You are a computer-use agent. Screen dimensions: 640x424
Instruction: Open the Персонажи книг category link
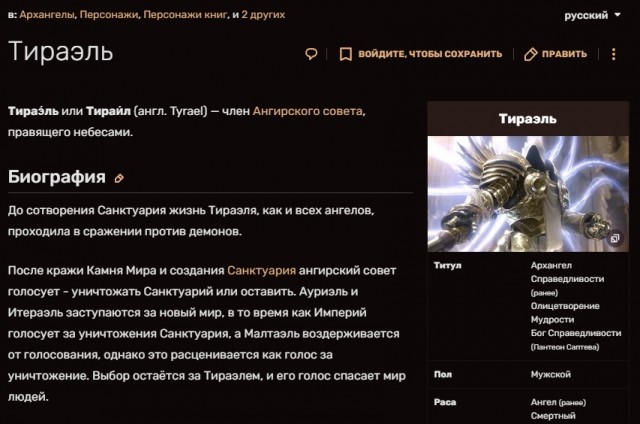[x=185, y=15]
